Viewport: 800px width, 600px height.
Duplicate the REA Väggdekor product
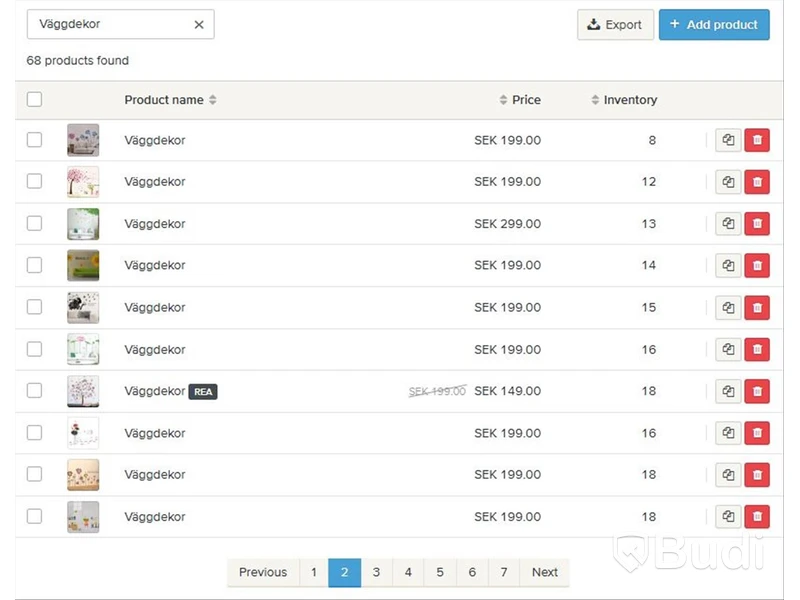pyautogui.click(x=728, y=391)
